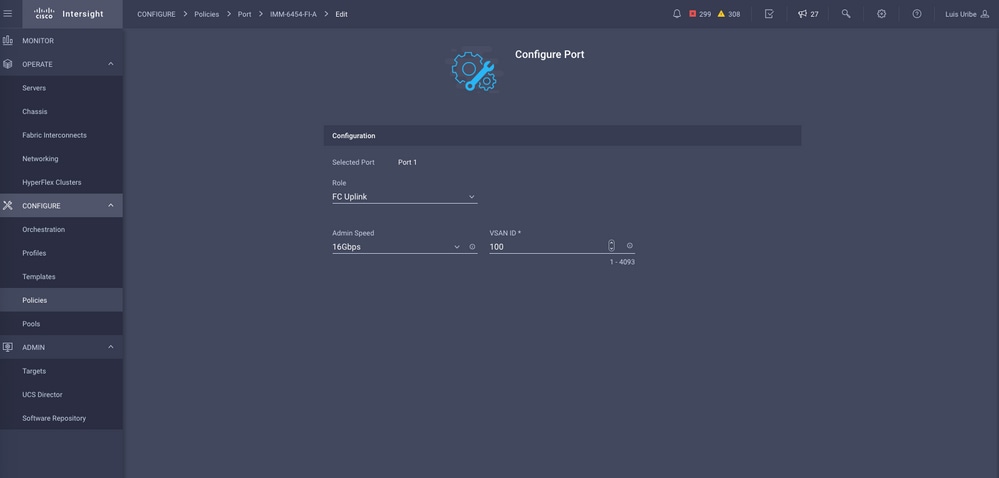
Task: Open Software Repository in the sidebar
Action: pos(61,418)
